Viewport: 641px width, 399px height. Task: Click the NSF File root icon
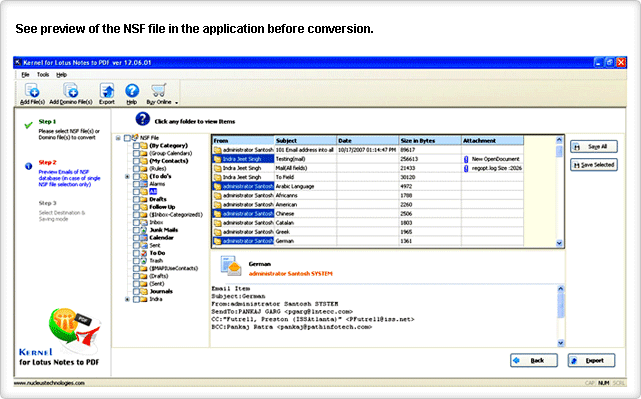click(x=135, y=138)
